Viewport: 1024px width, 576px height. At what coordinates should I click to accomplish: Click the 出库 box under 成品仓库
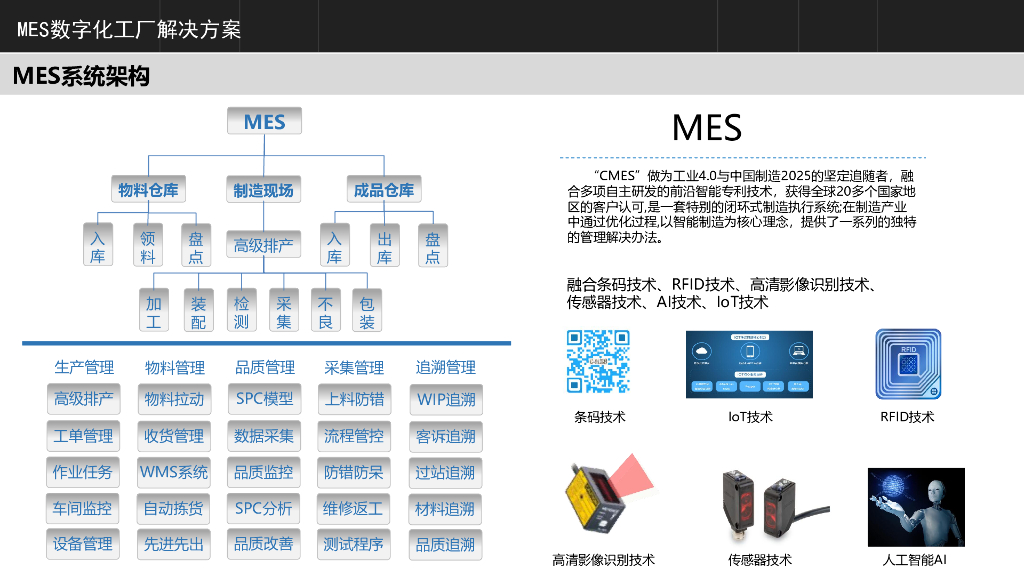pyautogui.click(x=384, y=246)
